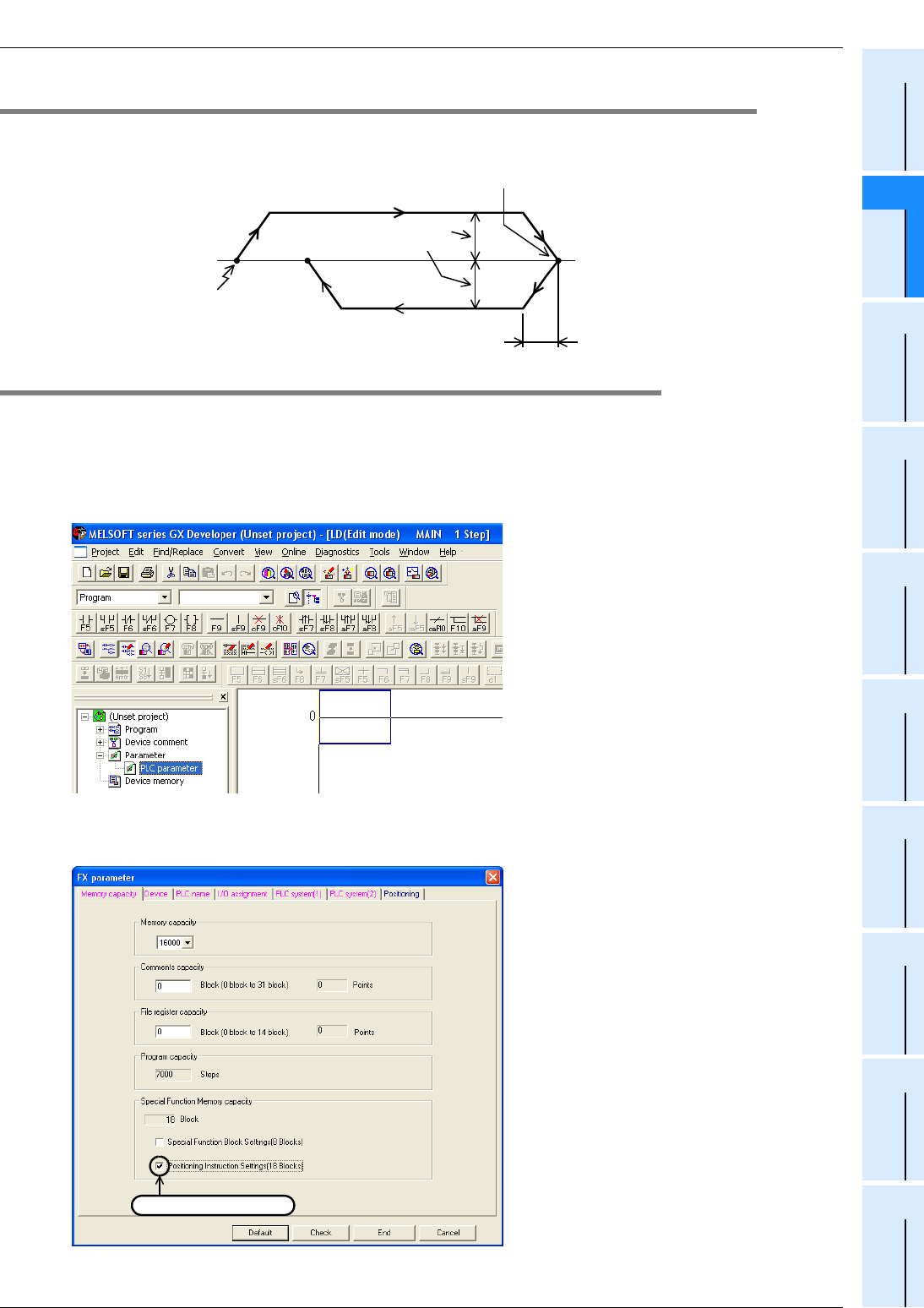The height and width of the screenshot is (1308, 924).
Task: Open the Diagnostics menu
Action: click(337, 552)
